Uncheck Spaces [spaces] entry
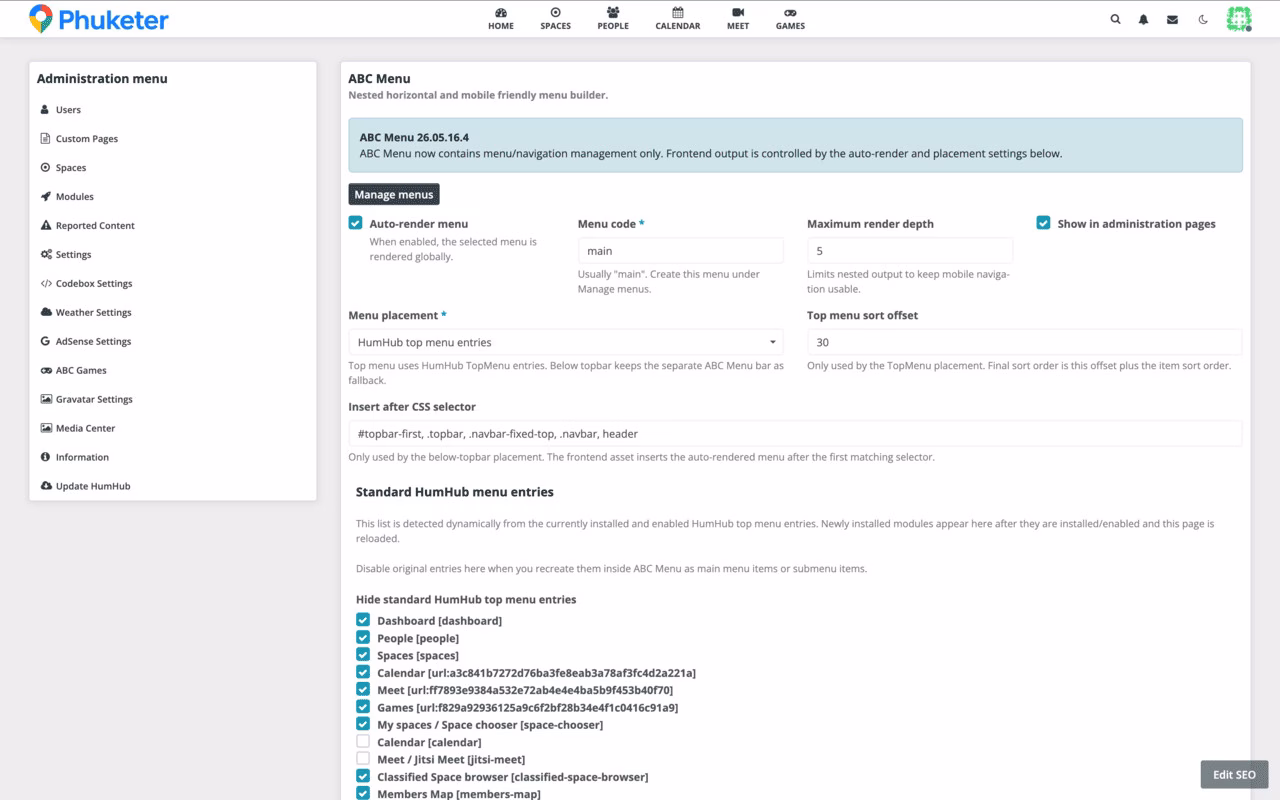Viewport: 1280px width, 800px height. [x=363, y=655]
